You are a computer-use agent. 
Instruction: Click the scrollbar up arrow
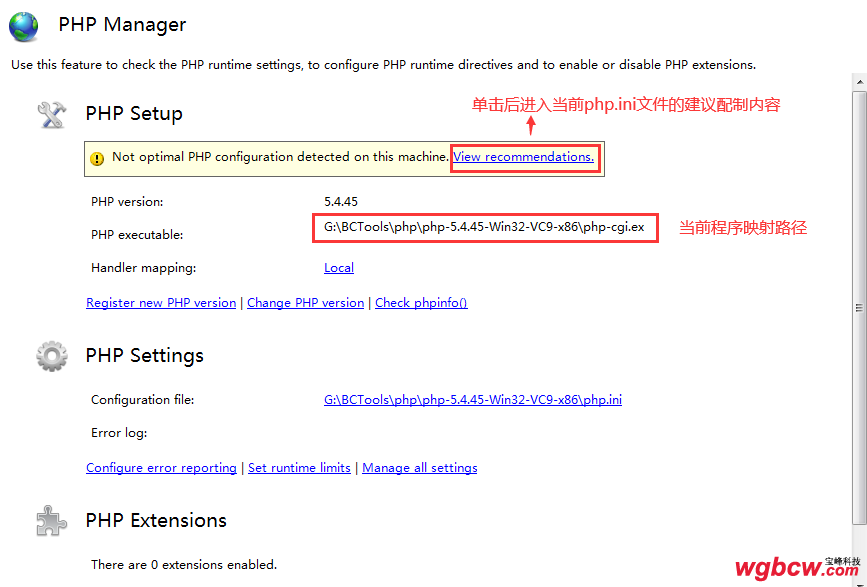(x=859, y=82)
